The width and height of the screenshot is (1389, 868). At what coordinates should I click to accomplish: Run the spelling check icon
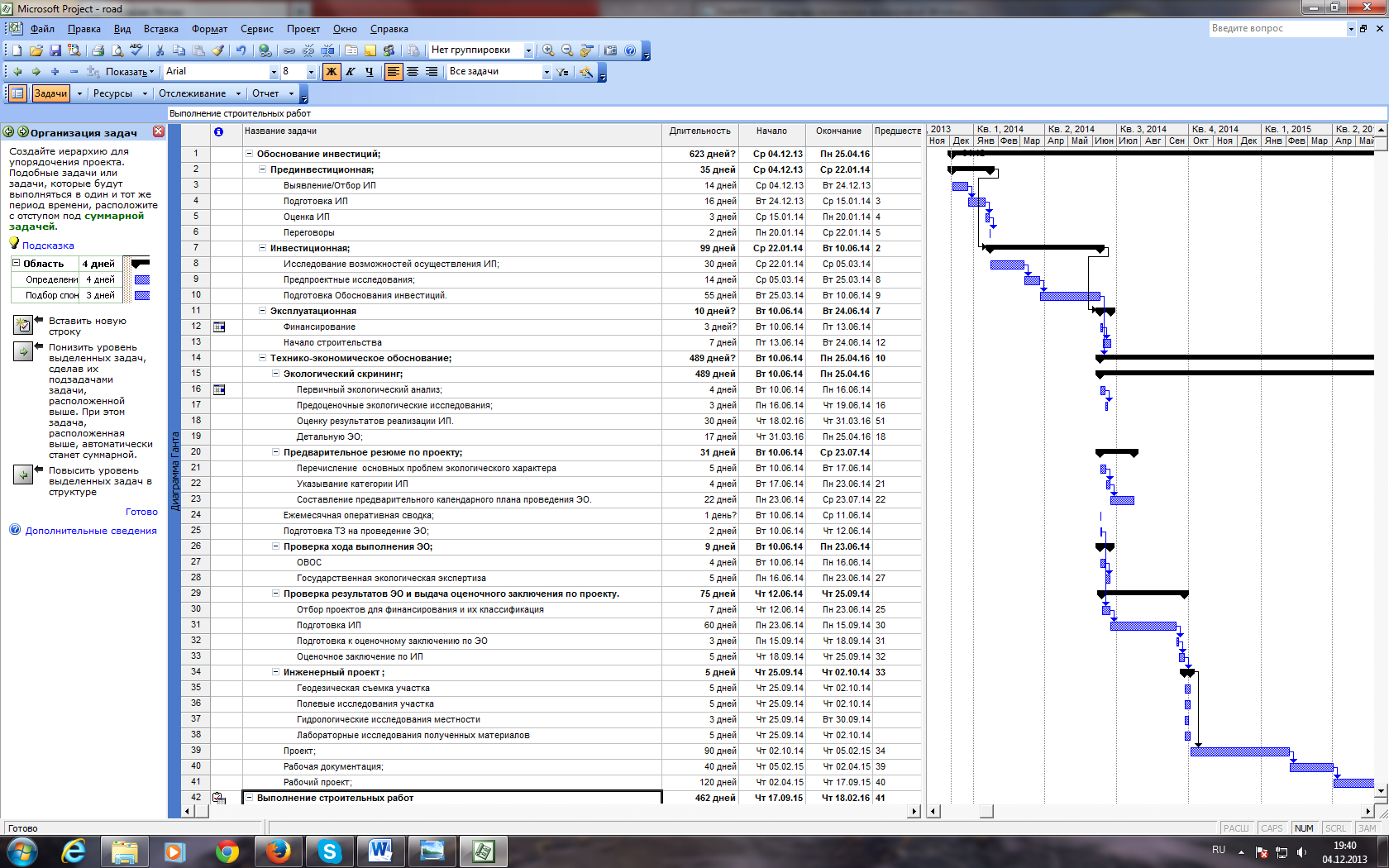(136, 50)
